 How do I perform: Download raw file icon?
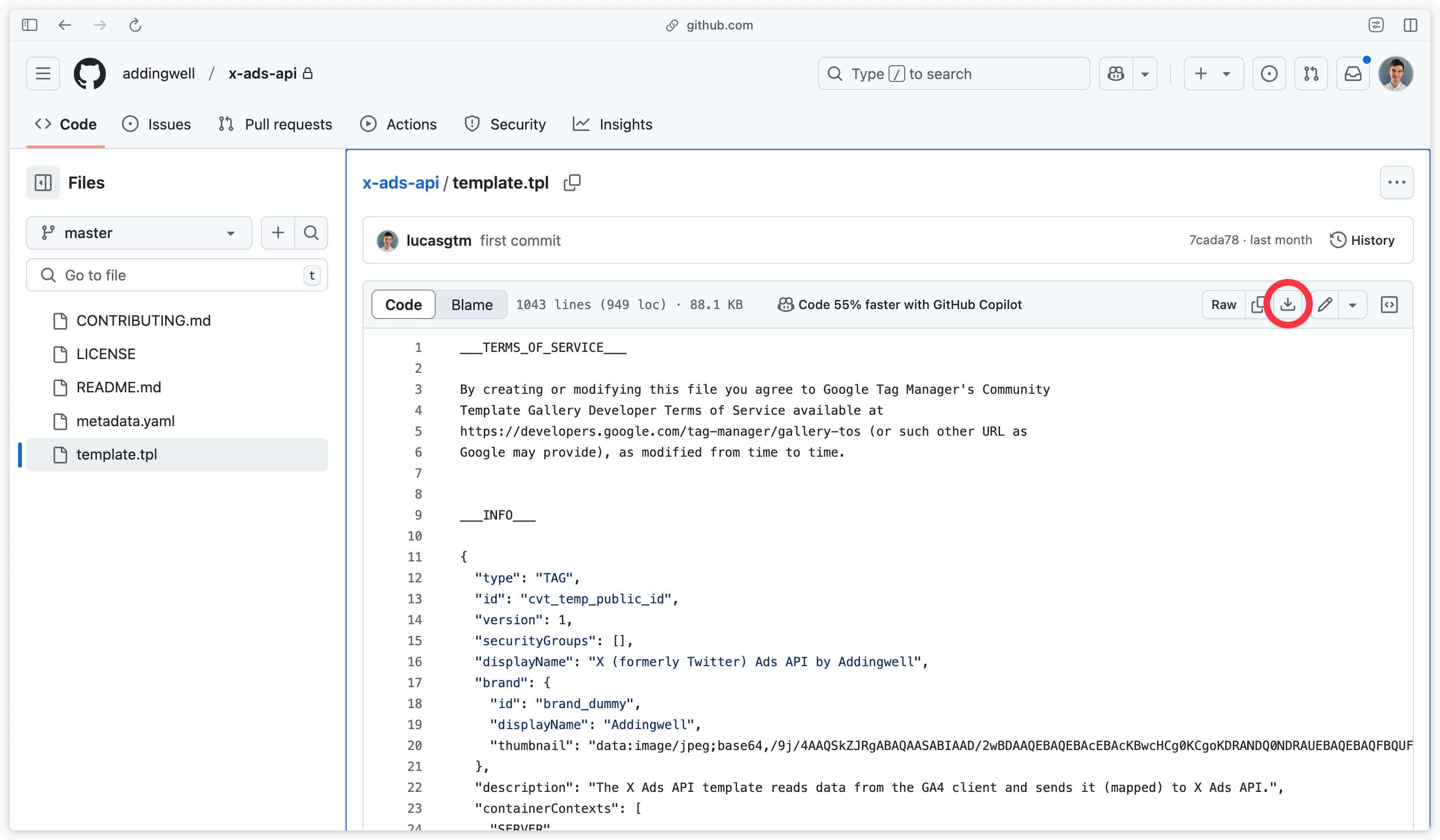coord(1288,305)
